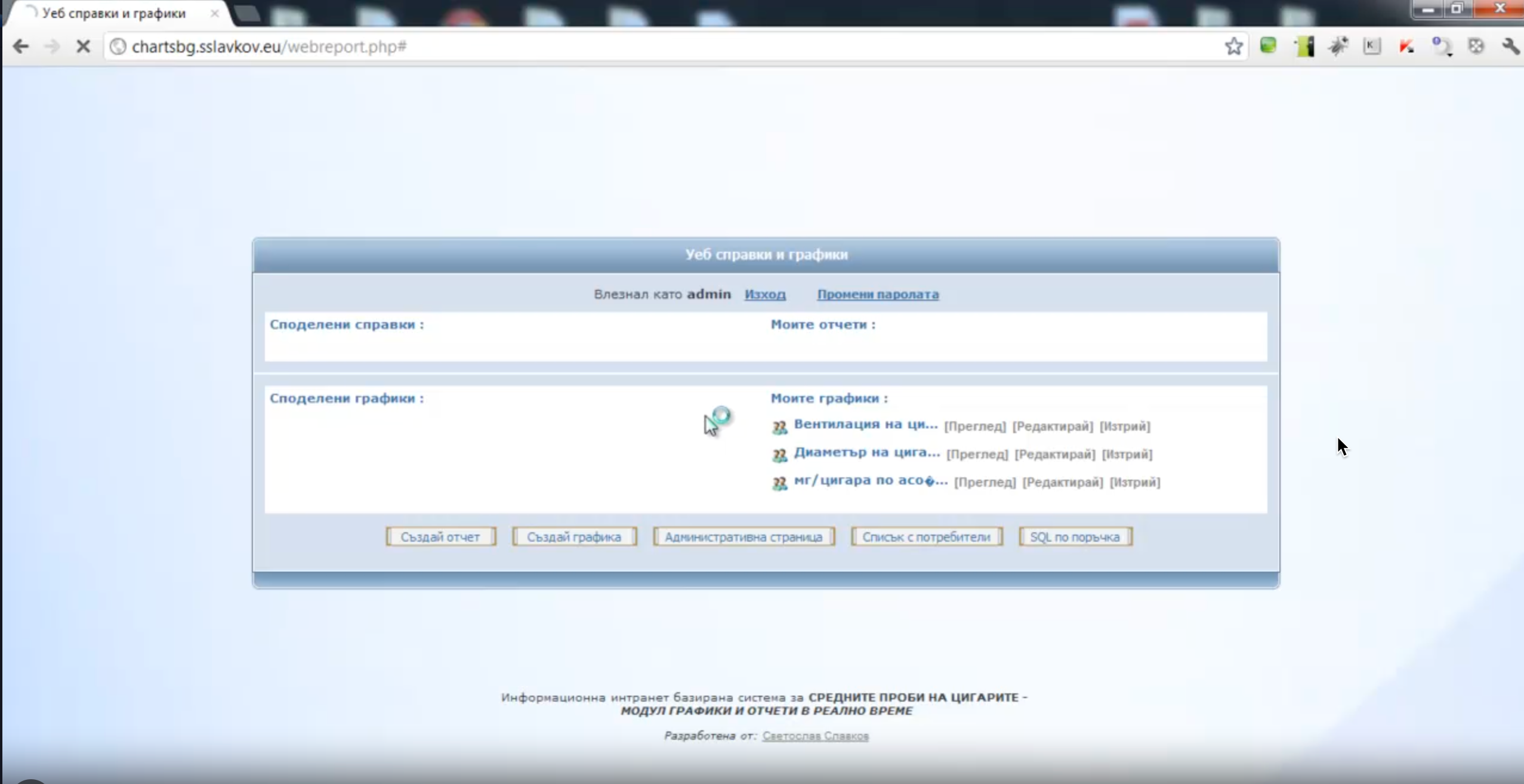Image resolution: width=1524 pixels, height=784 pixels.
Task: Follow the Светослав Славков developer link
Action: [x=815, y=736]
